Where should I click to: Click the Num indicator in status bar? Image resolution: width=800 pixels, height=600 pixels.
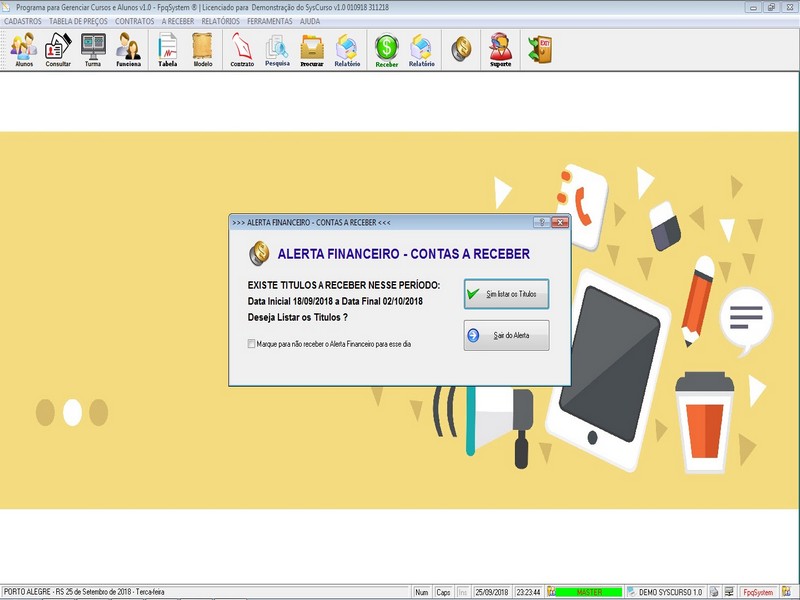point(421,592)
